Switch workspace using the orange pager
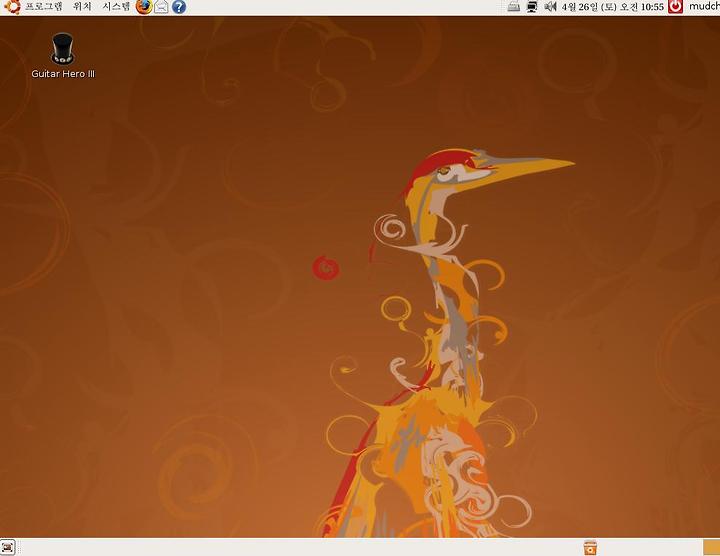 pyautogui.click(x=711, y=548)
